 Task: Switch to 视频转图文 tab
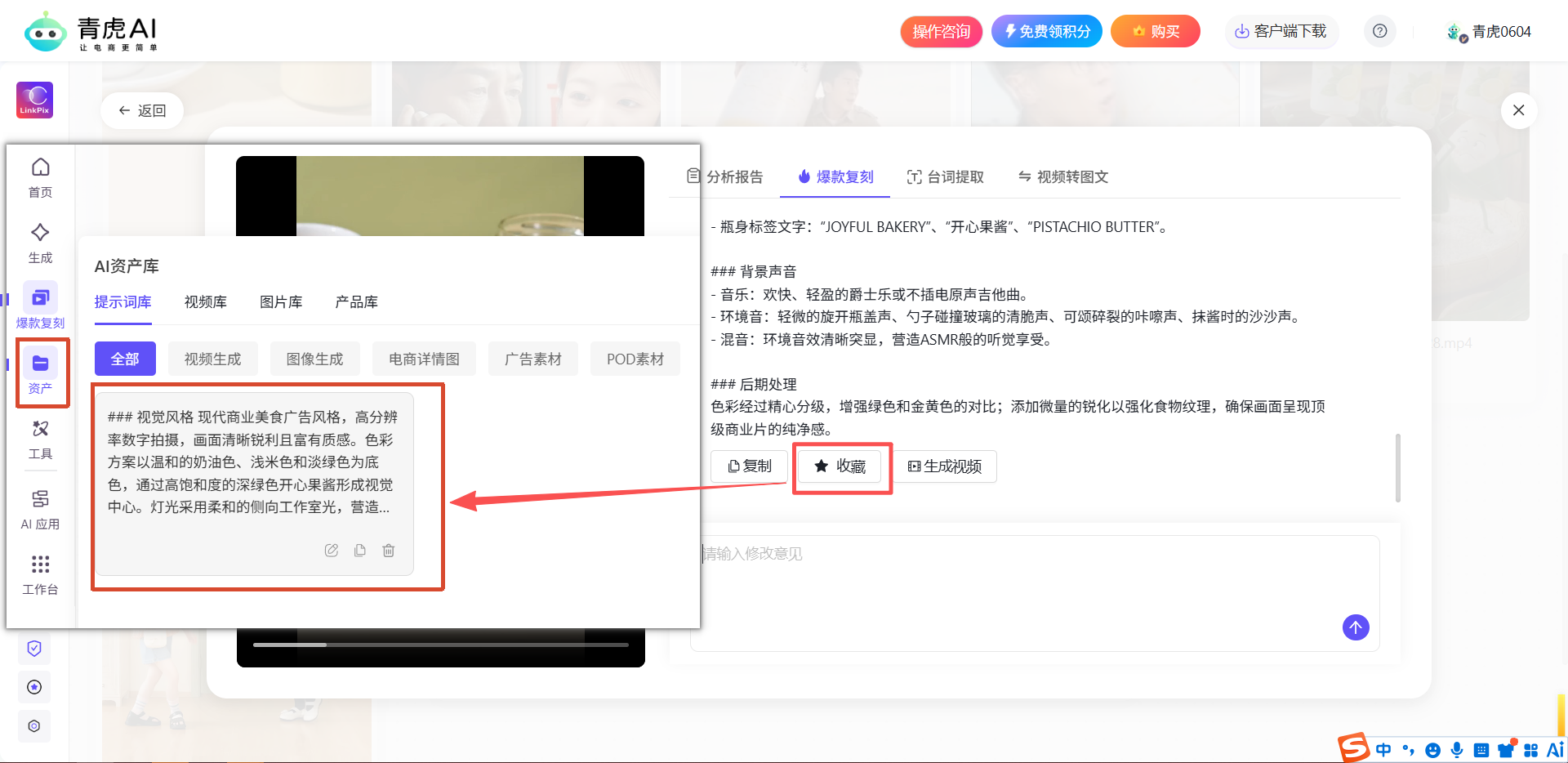1063,176
